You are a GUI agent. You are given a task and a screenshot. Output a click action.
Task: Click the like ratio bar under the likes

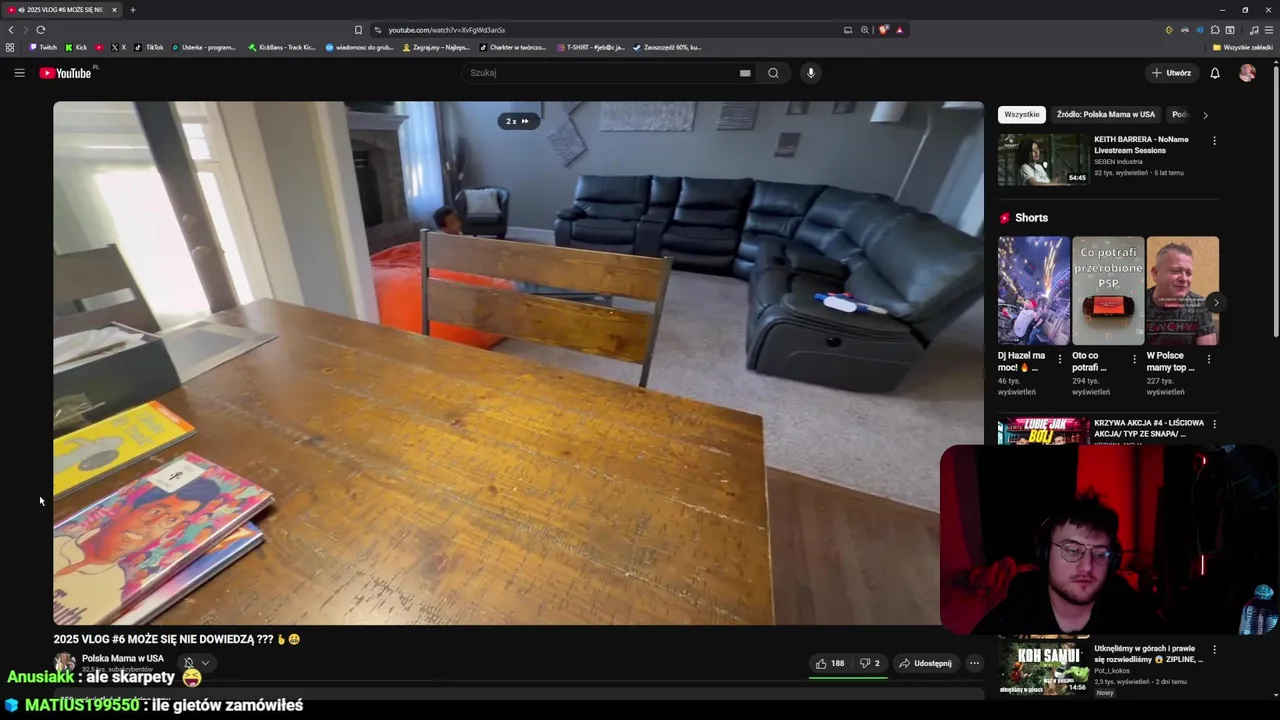pyautogui.click(x=848, y=678)
